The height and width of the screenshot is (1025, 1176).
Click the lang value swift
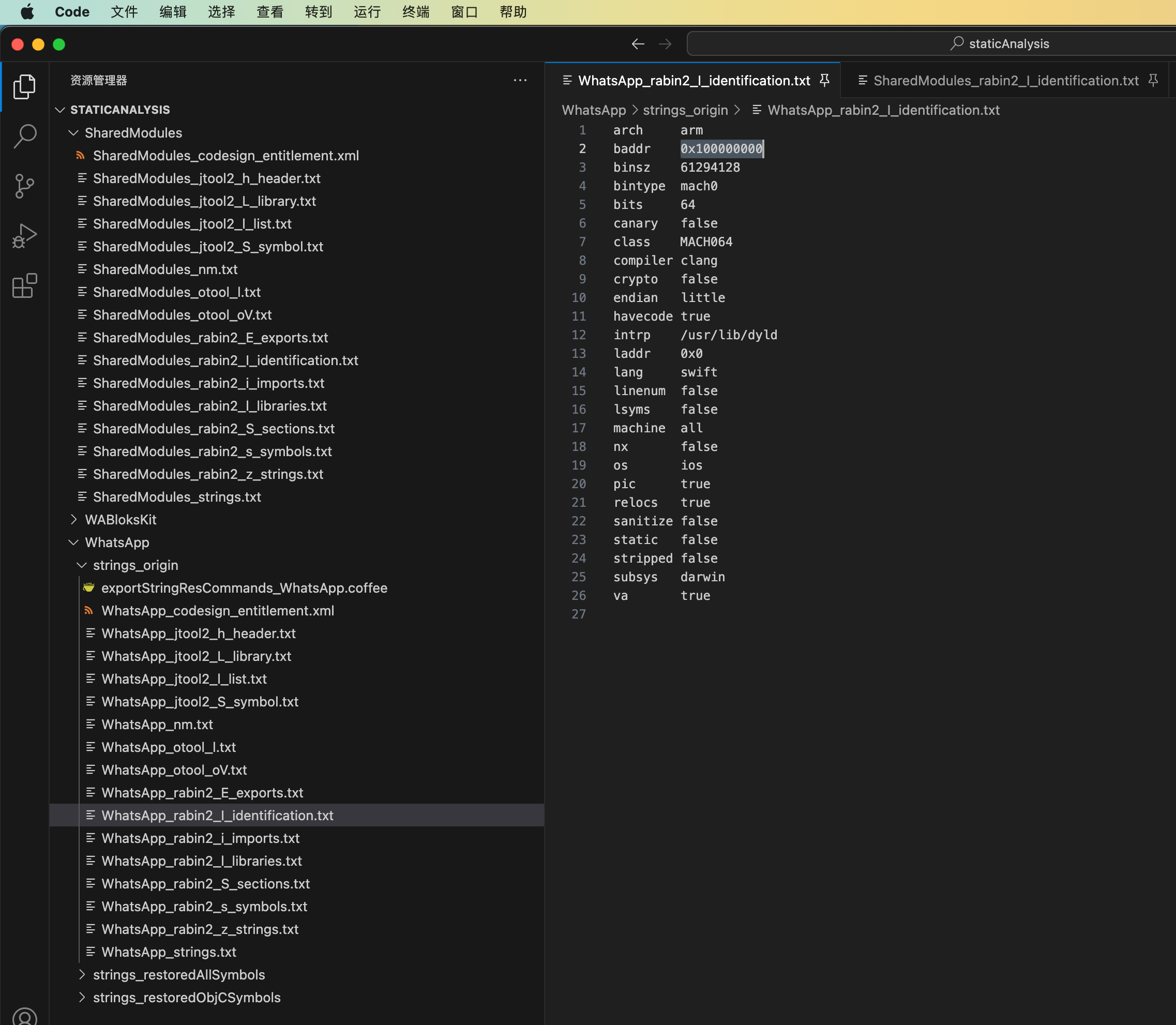click(x=698, y=372)
